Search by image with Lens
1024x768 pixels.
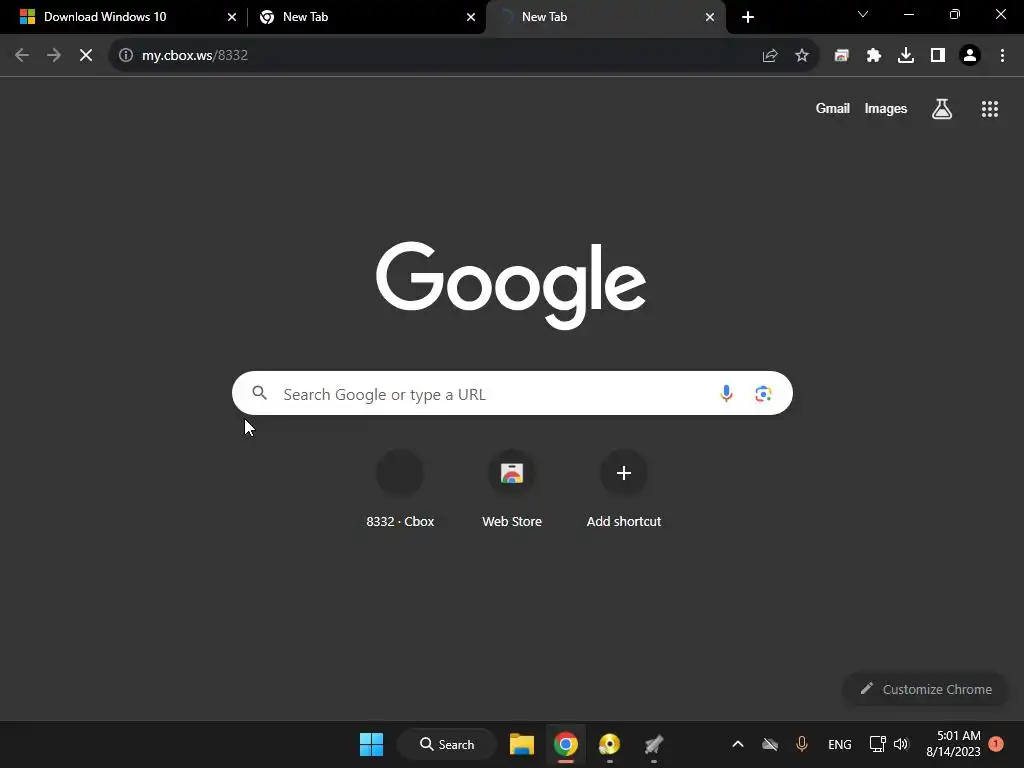763,393
